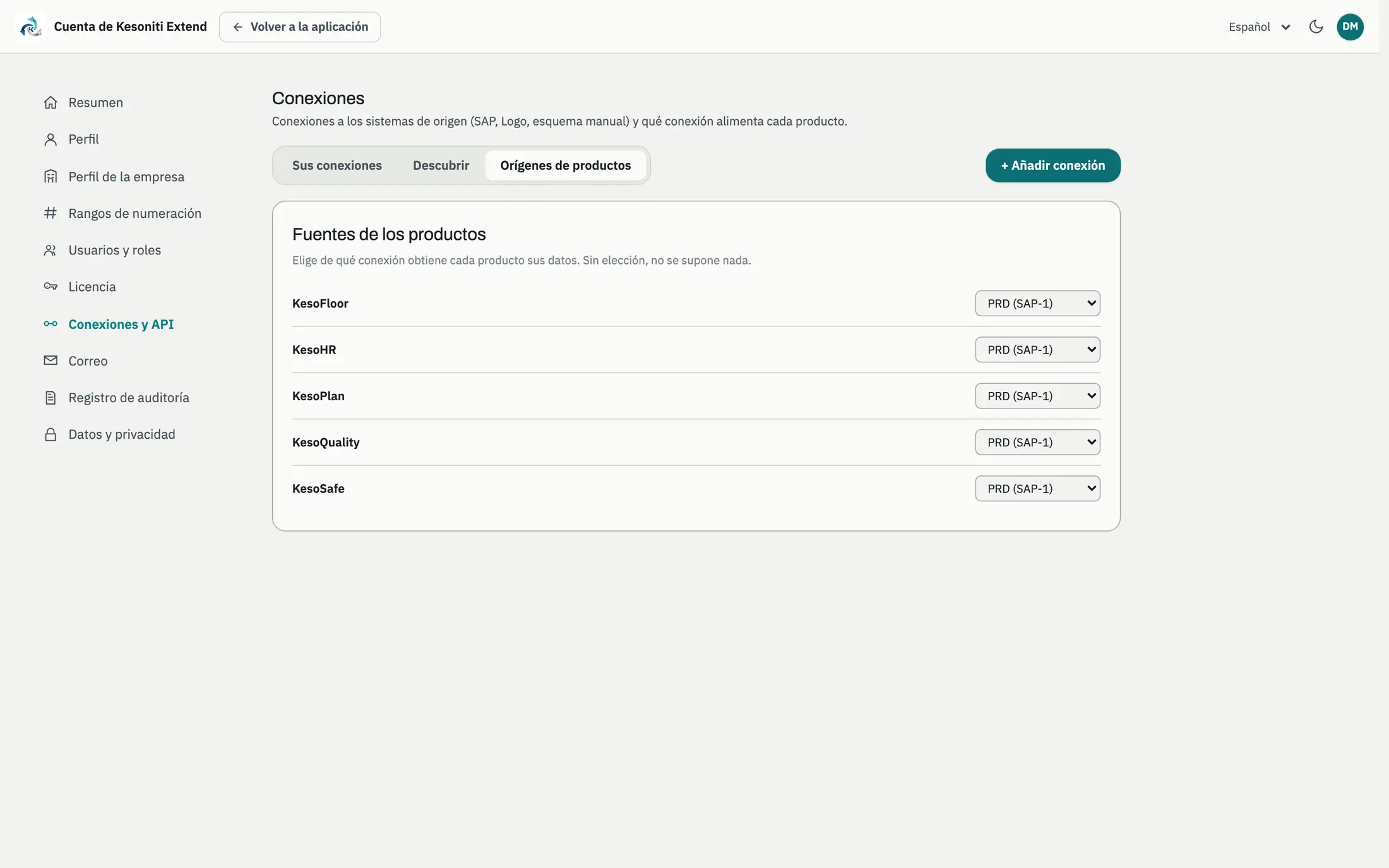Click the Perfil person icon
The width and height of the screenshot is (1389, 868).
[x=51, y=140]
